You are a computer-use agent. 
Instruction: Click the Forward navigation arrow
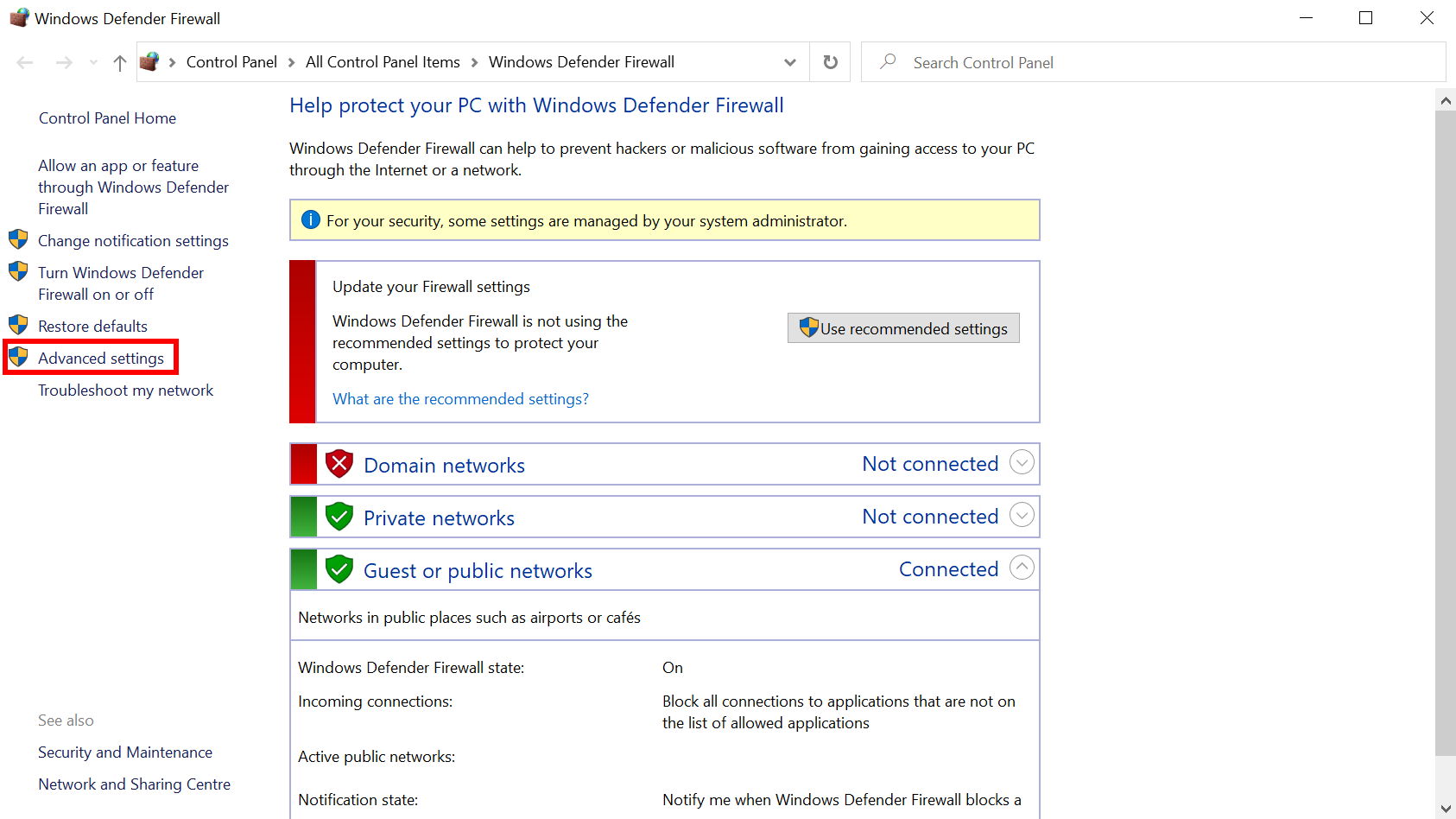click(x=64, y=62)
